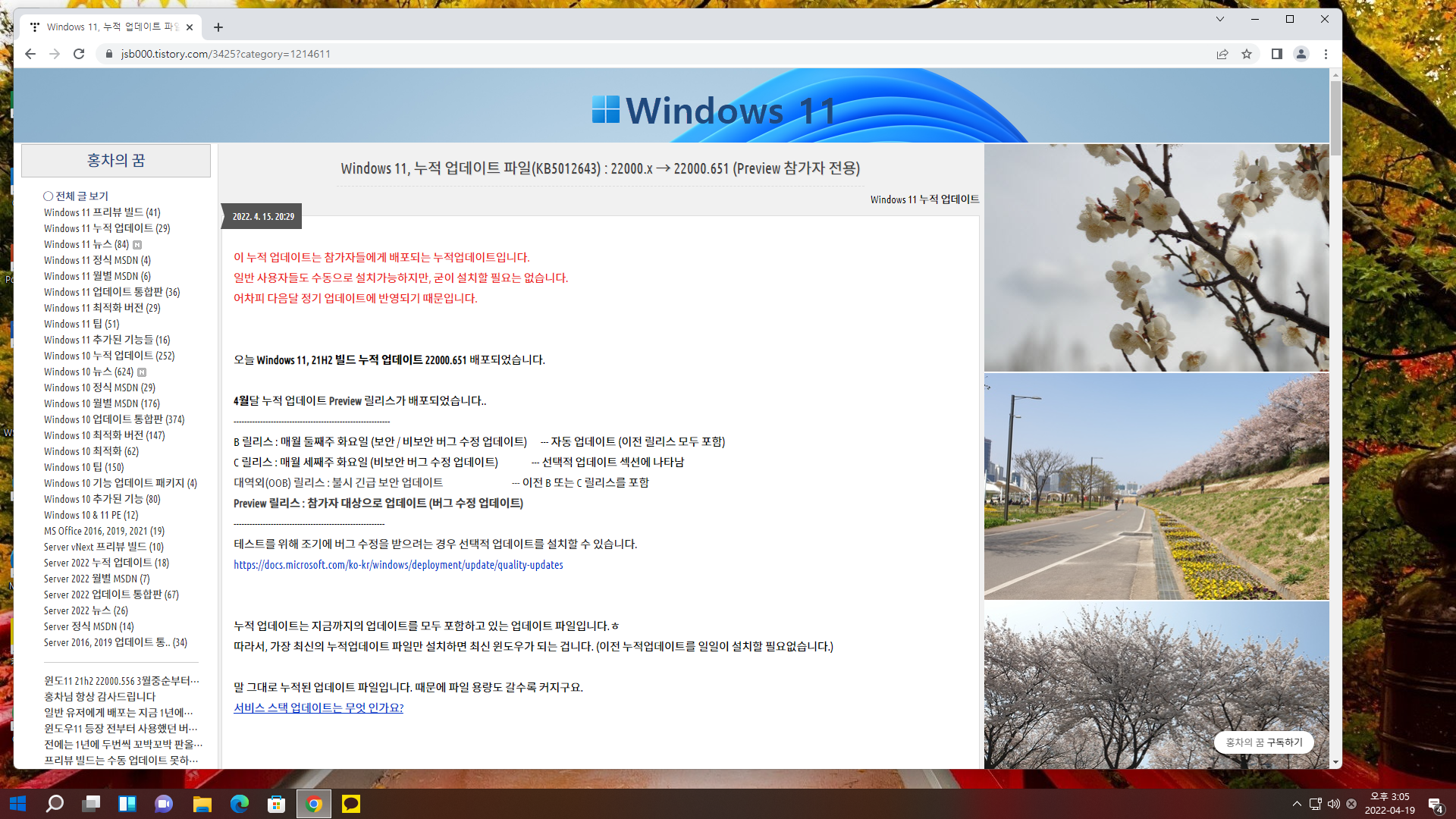Go back to the previous page

pos(30,54)
